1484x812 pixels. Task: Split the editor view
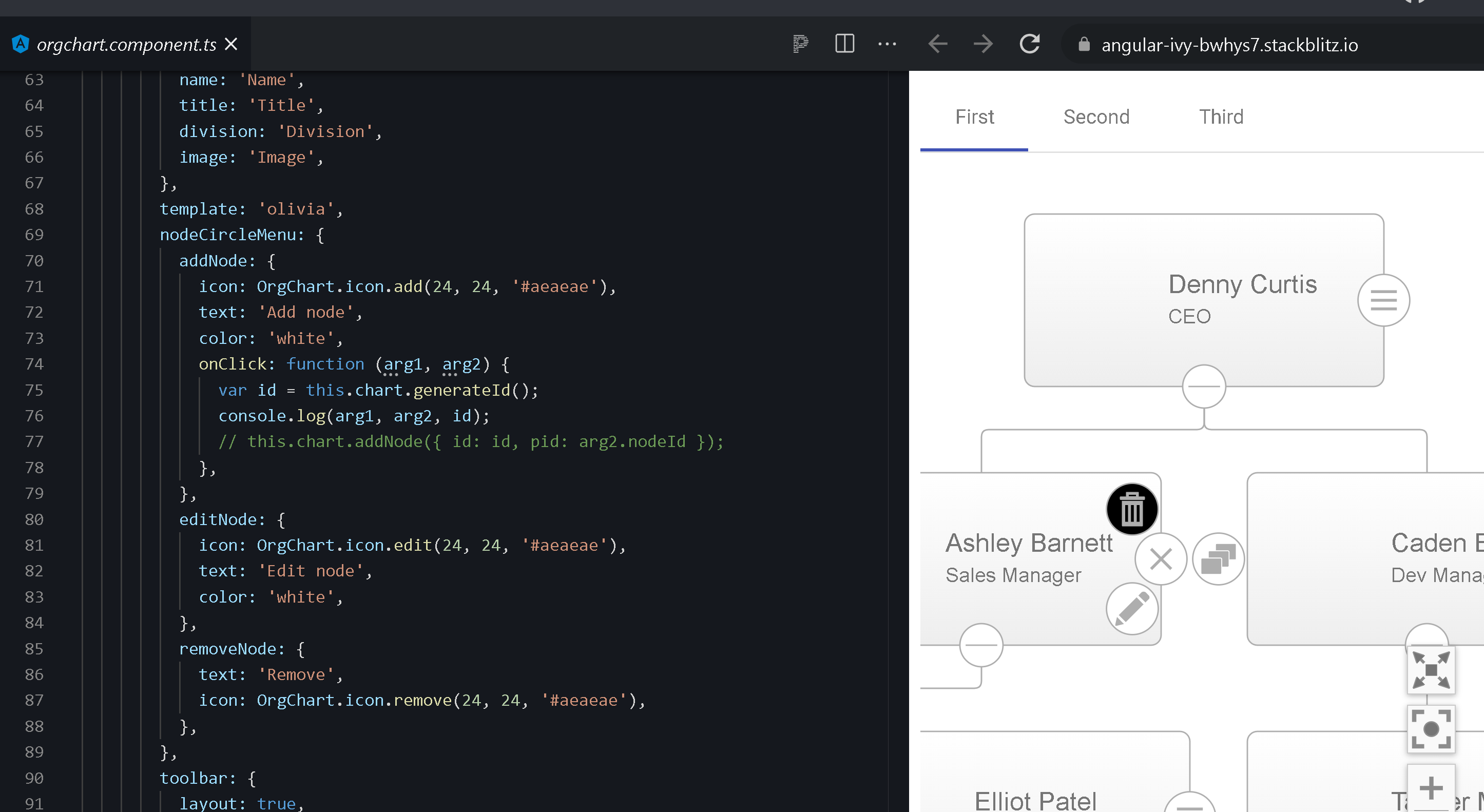pos(844,44)
